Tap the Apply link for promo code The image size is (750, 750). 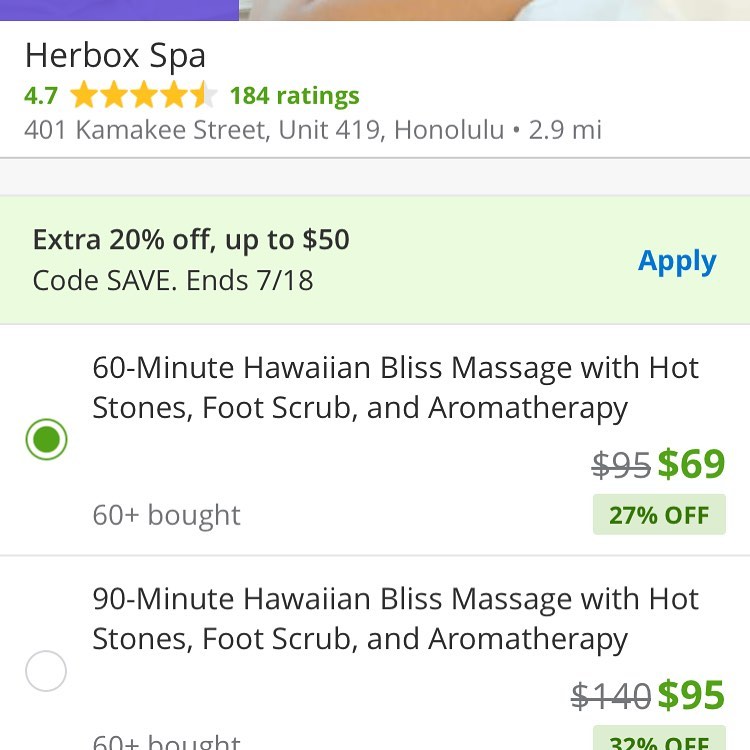pyautogui.click(x=677, y=261)
